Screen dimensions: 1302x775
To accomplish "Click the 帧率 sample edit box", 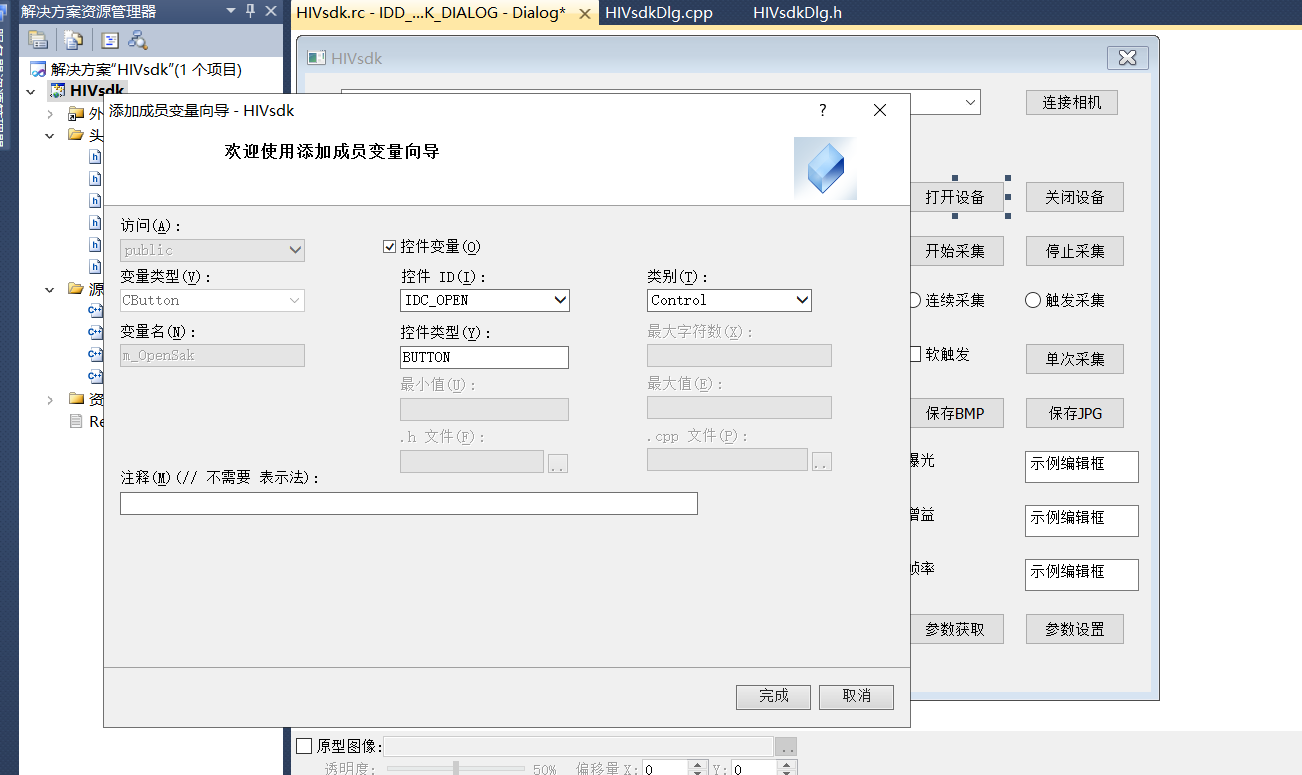I will pos(1082,574).
